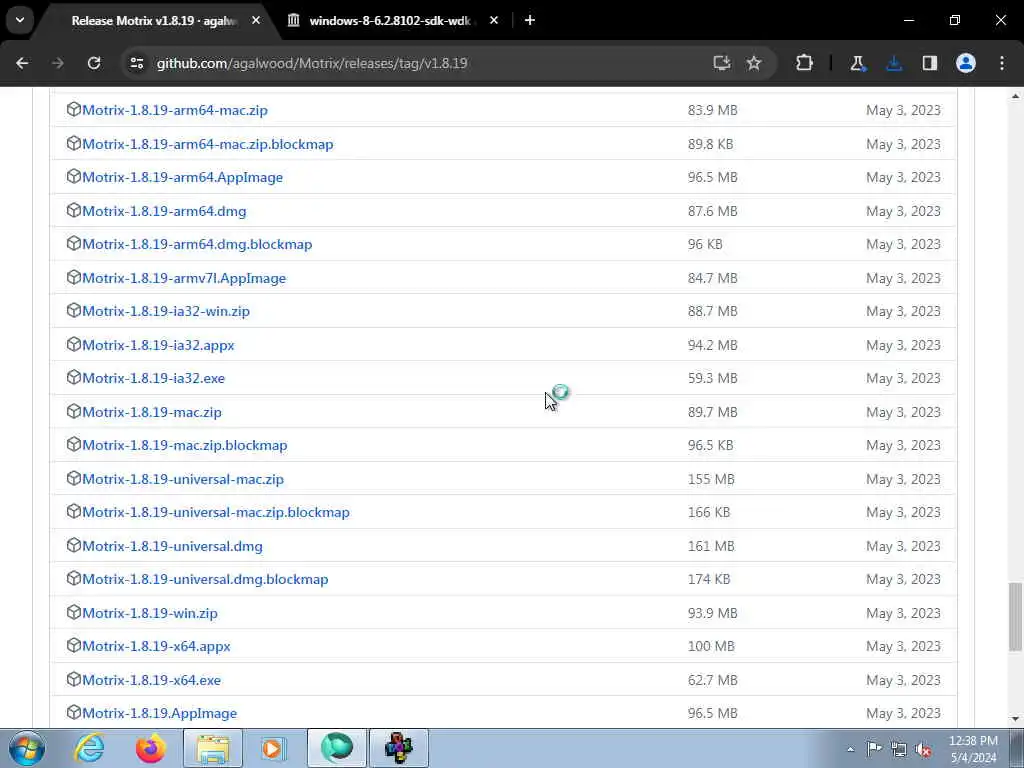Launch Internet Explorer from taskbar

click(89, 748)
